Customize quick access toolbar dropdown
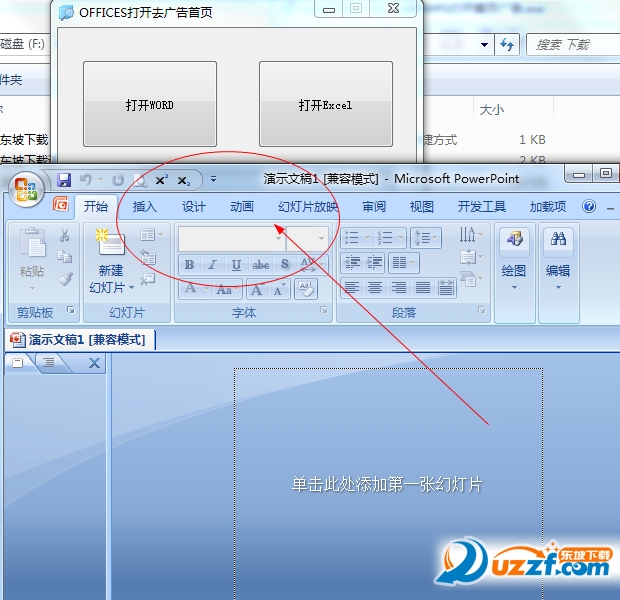620x600 pixels. [214, 180]
